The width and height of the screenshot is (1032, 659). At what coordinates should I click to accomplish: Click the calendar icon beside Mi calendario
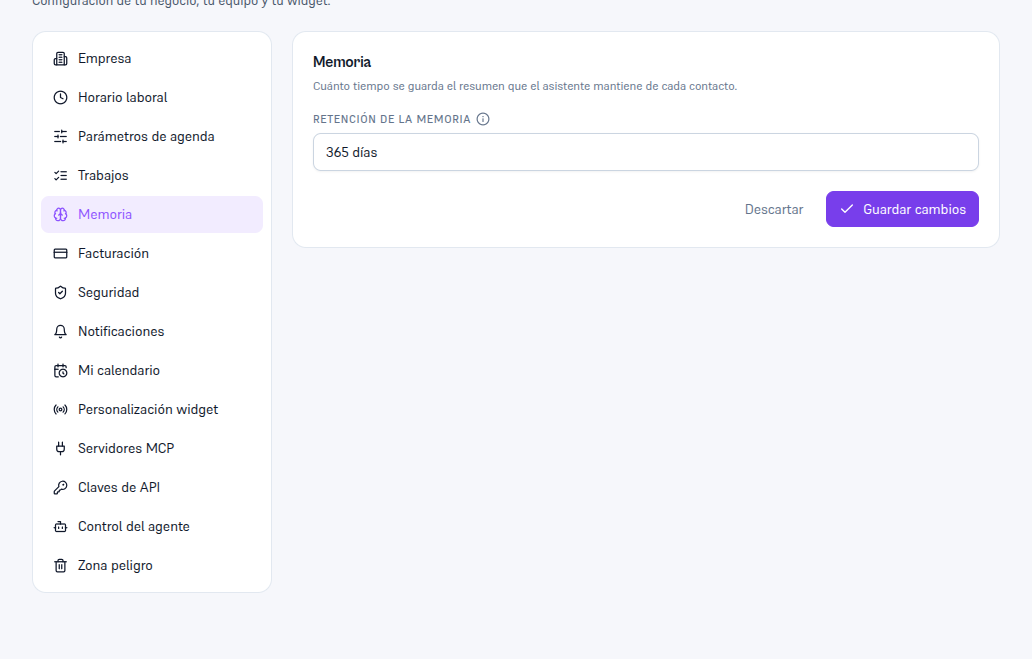click(x=61, y=371)
